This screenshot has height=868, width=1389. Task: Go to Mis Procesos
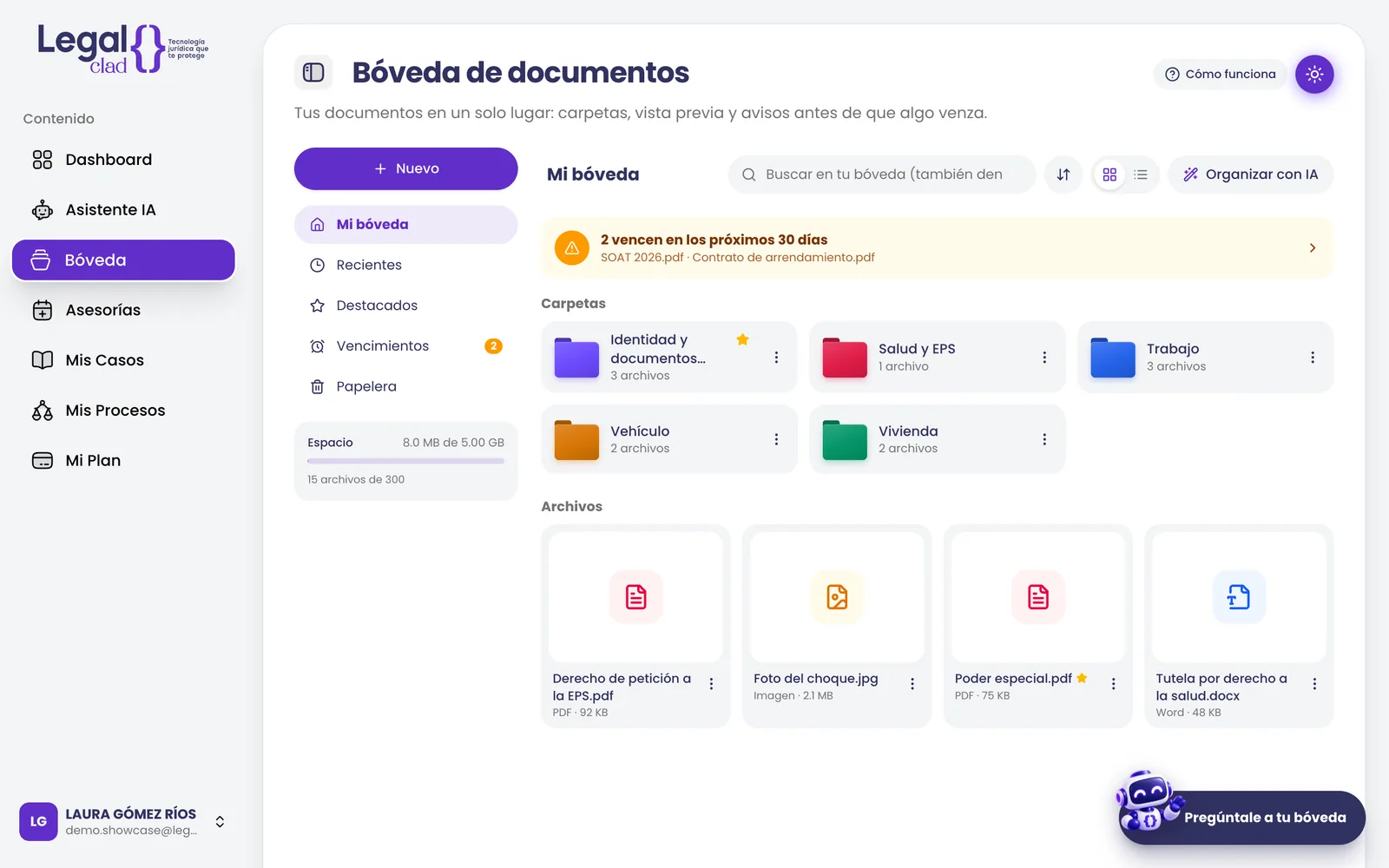(123, 411)
